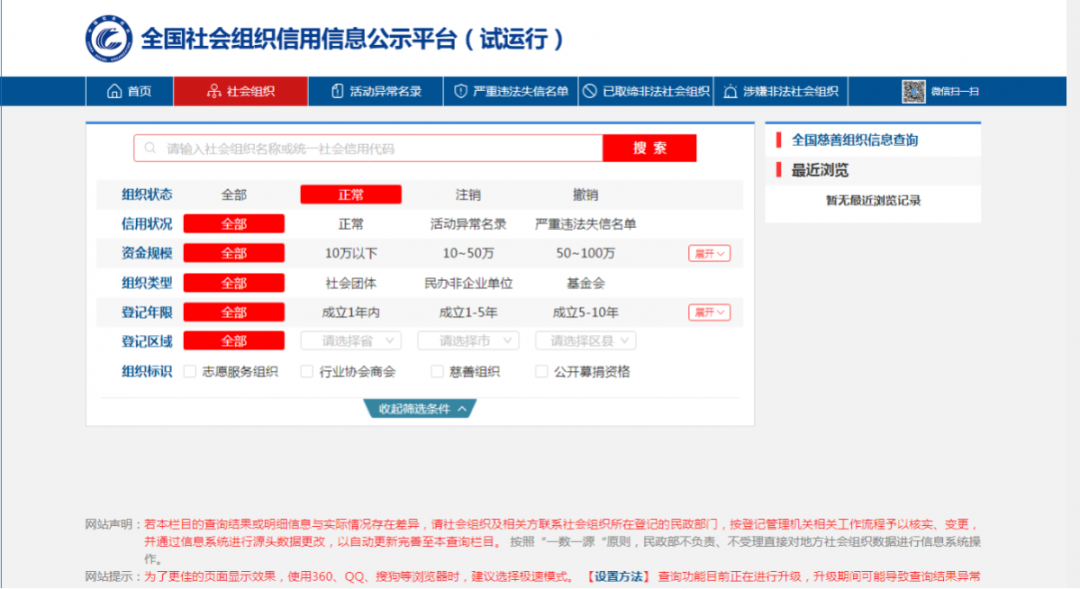Select 注销 under 组织状态
1080x589 pixels.
tap(467, 195)
